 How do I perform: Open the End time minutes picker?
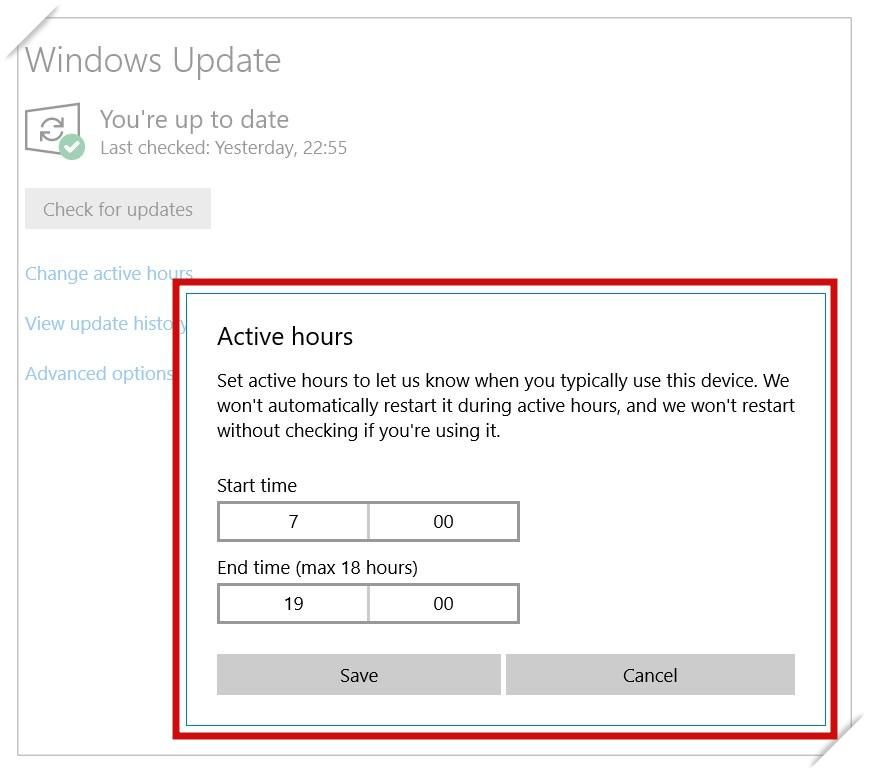(x=443, y=603)
